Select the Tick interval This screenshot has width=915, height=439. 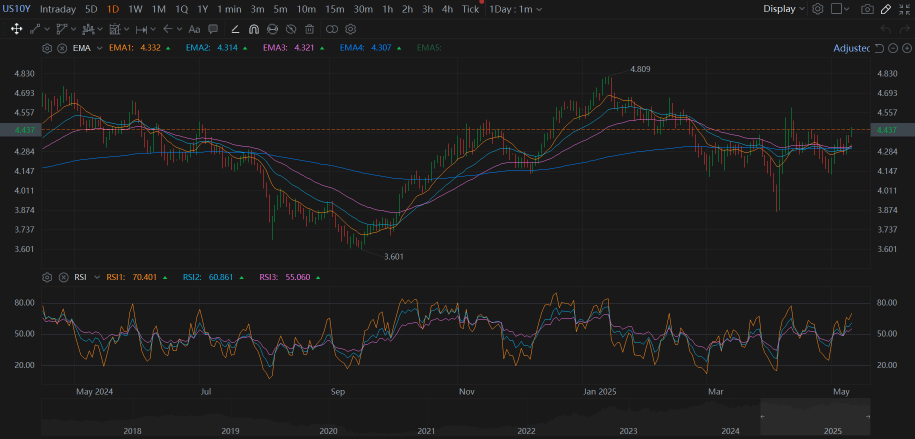coord(470,9)
